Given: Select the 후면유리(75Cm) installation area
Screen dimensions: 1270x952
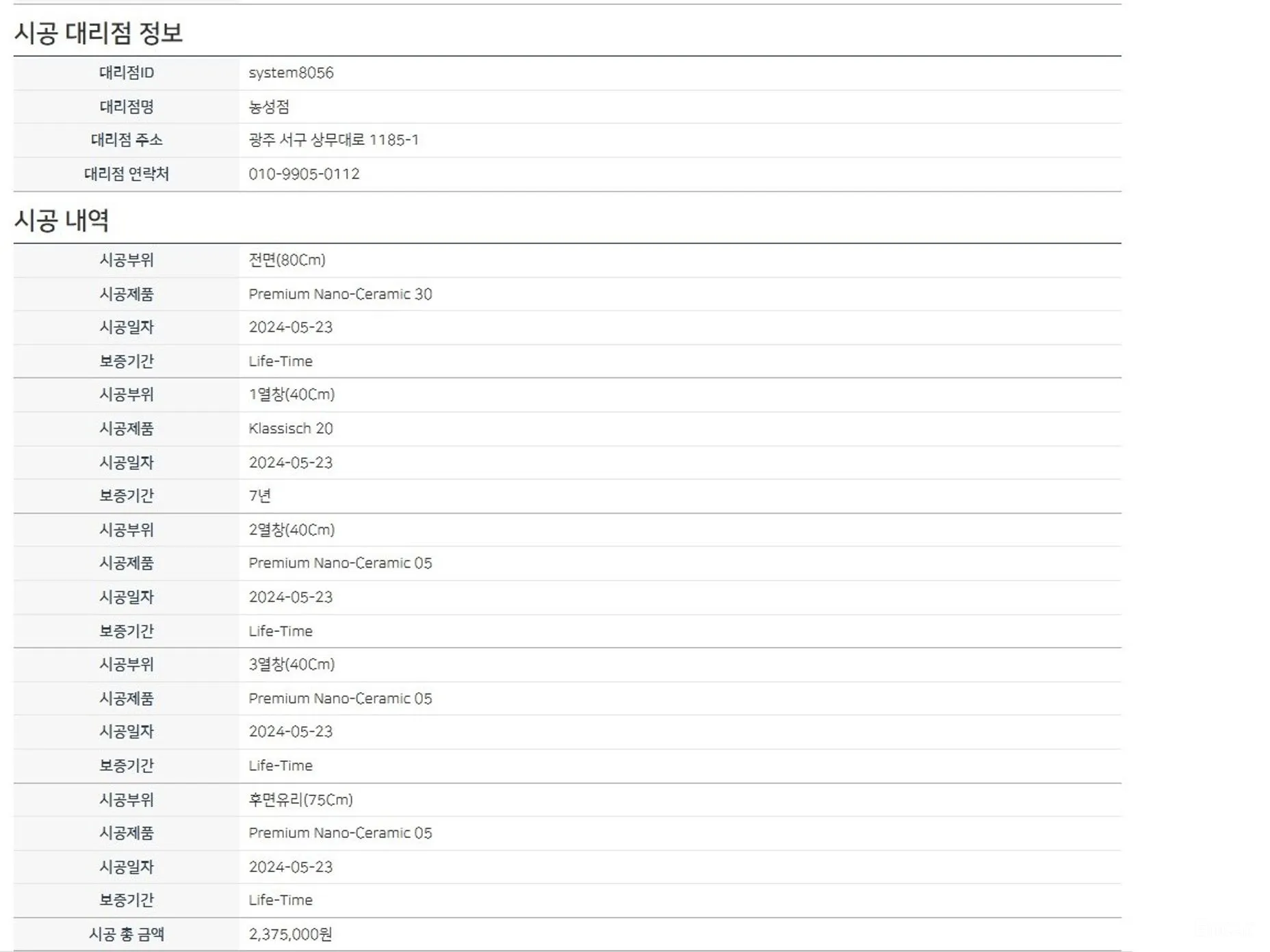Looking at the screenshot, I should (x=300, y=799).
